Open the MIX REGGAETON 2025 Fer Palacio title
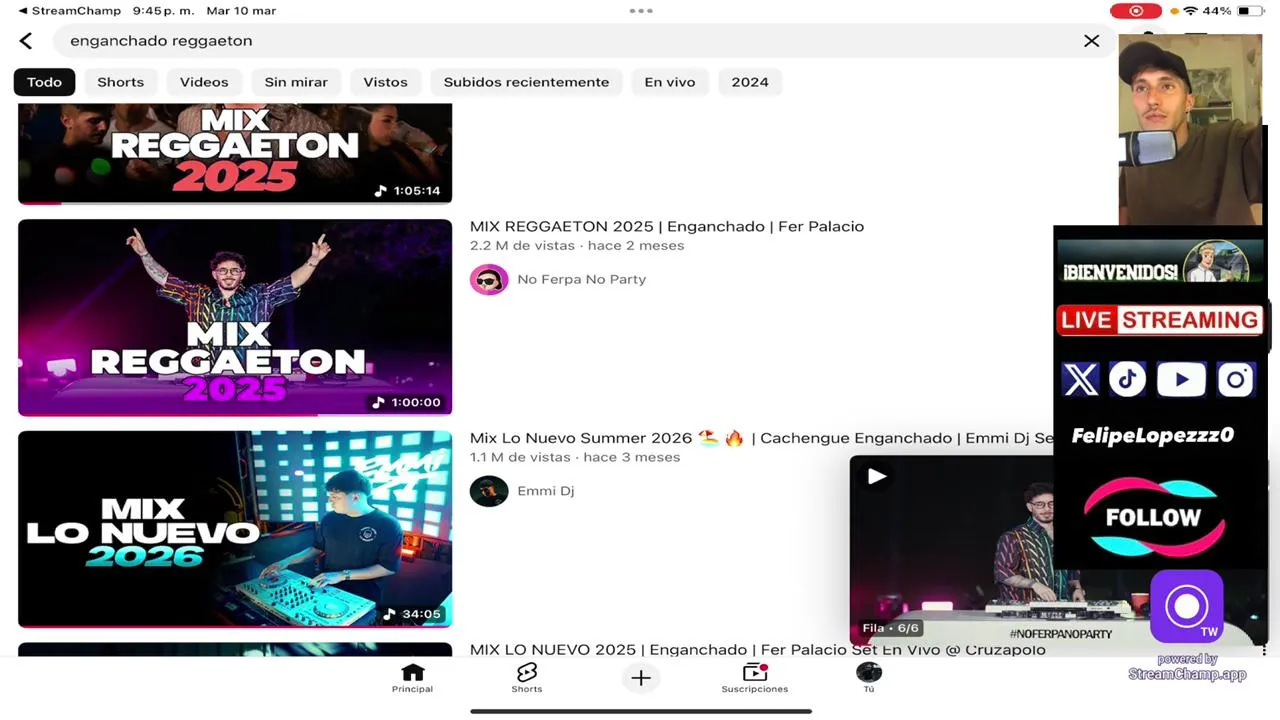The width and height of the screenshot is (1280, 720). [x=667, y=226]
